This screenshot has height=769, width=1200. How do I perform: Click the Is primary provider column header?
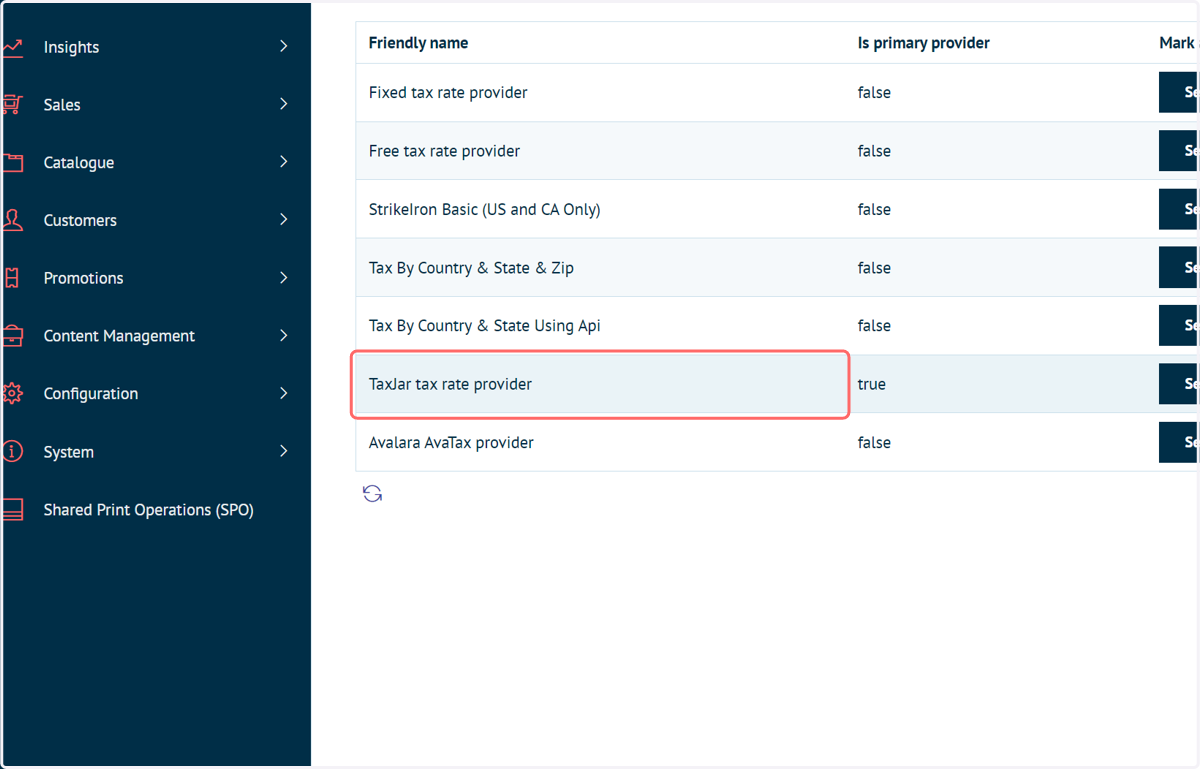(924, 43)
